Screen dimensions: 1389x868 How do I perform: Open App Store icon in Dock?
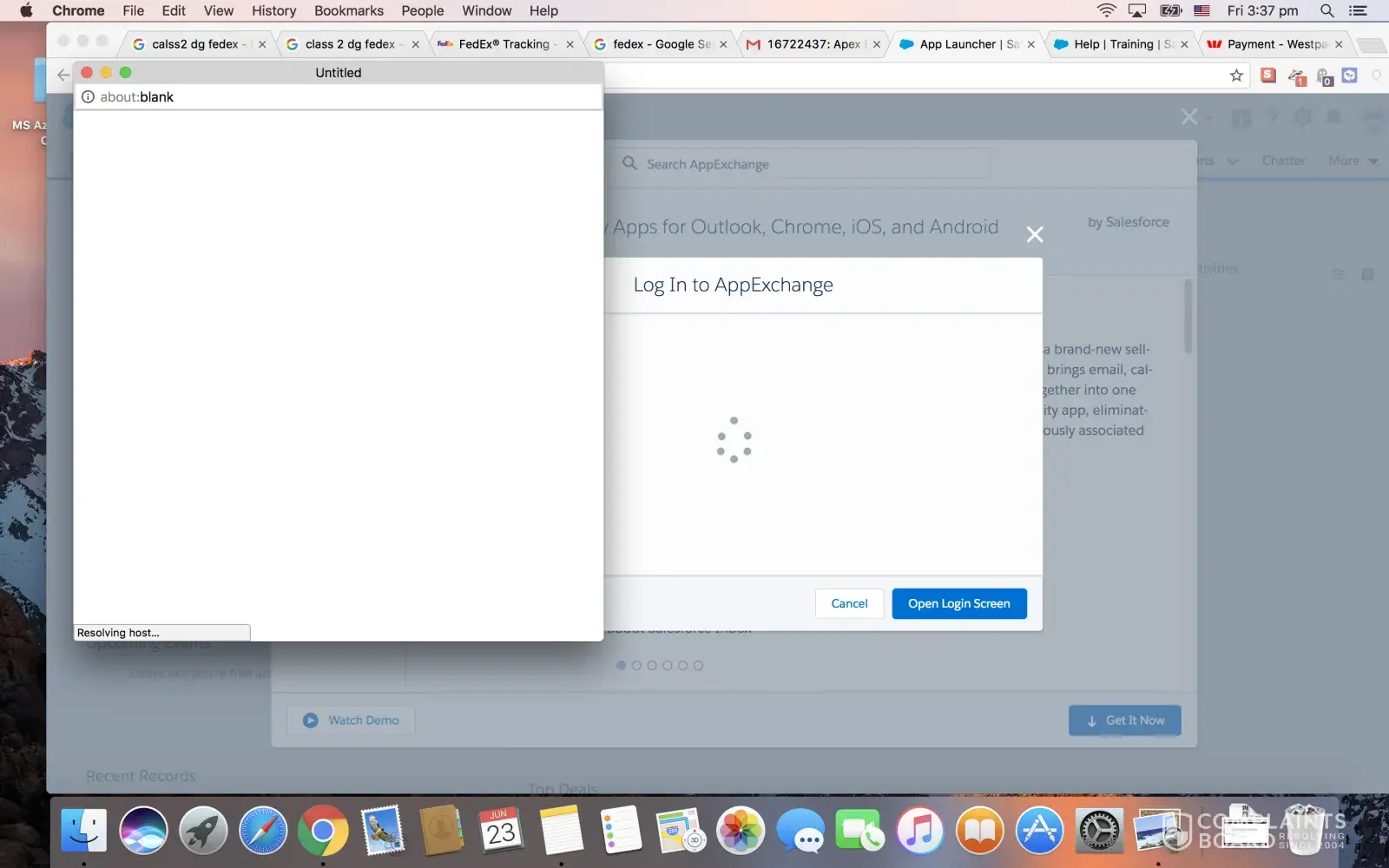click(1039, 831)
